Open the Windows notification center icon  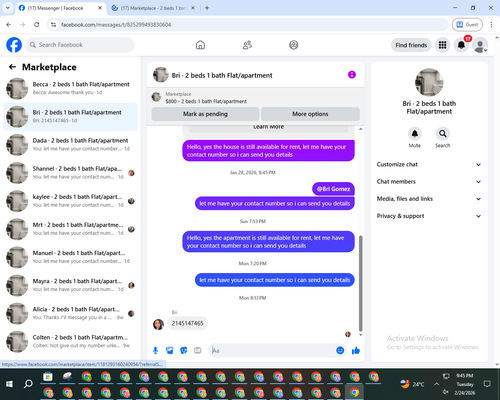coord(487,384)
